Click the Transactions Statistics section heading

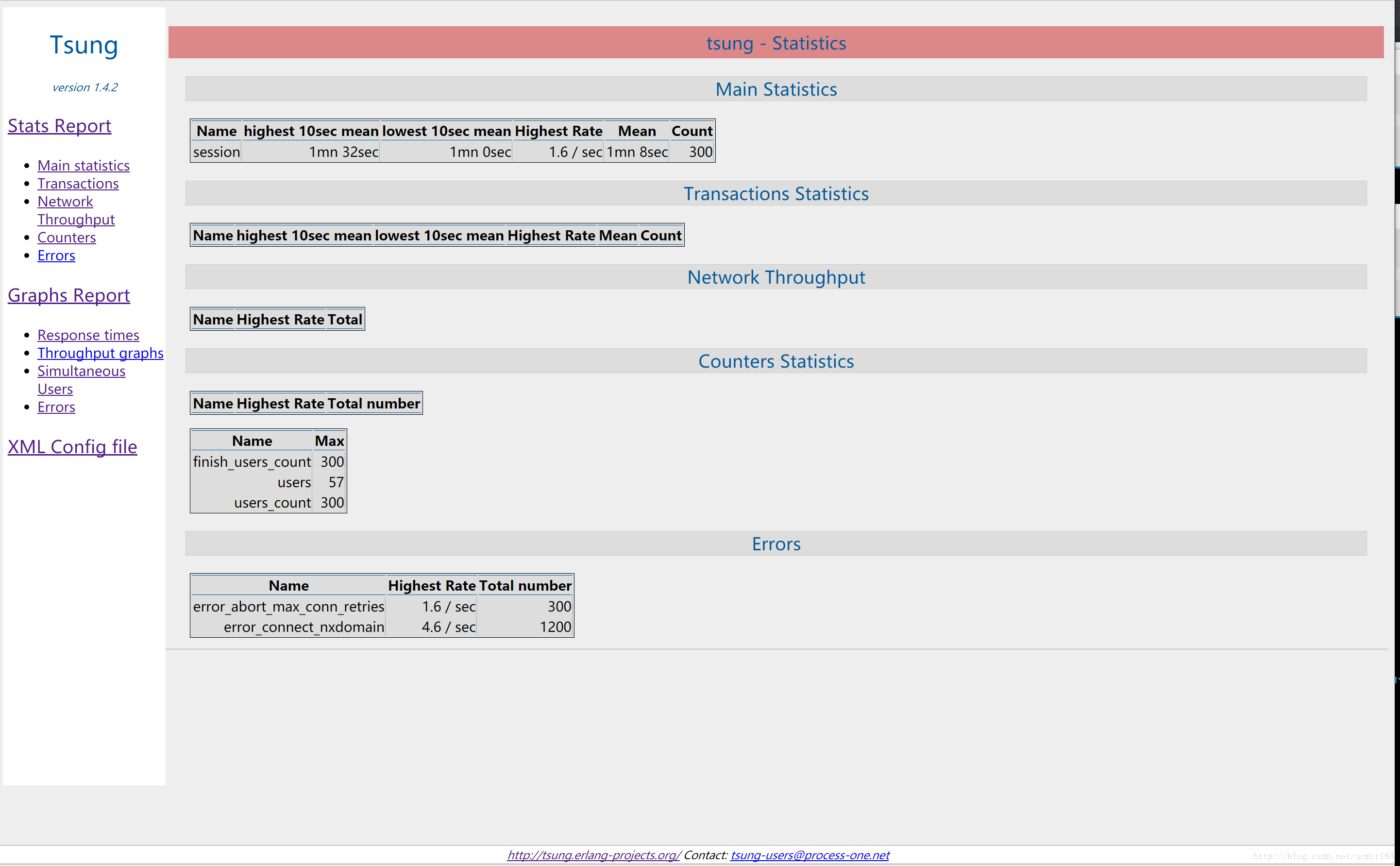point(776,194)
